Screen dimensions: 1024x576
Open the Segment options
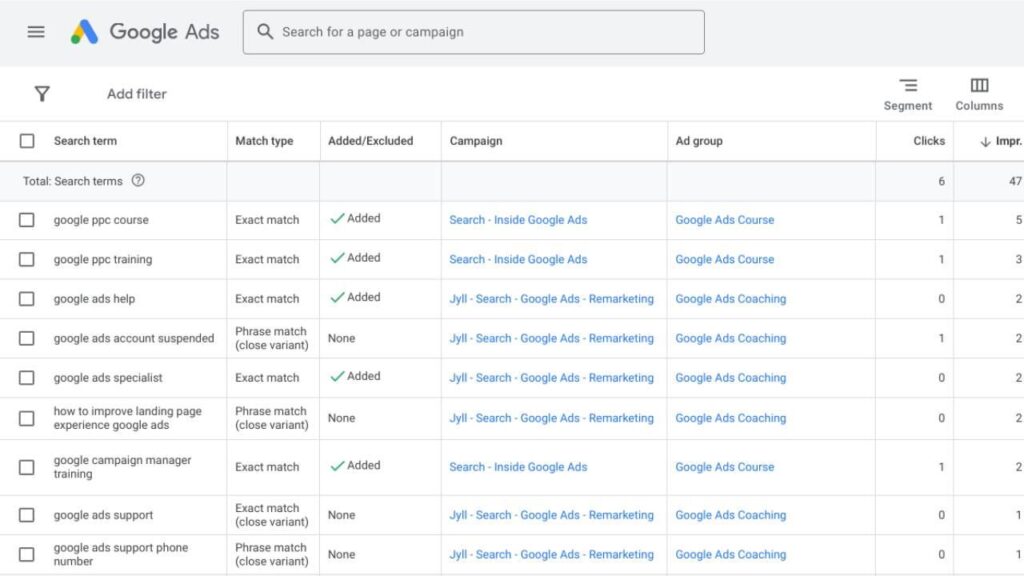pyautogui.click(x=908, y=95)
